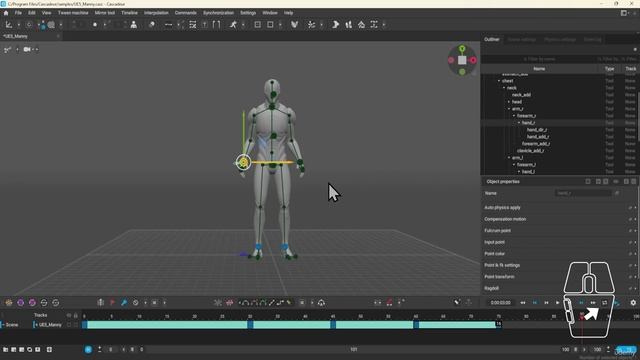
Task: Toggle UE5_Manny track lock checkbox
Action: pos(76,325)
